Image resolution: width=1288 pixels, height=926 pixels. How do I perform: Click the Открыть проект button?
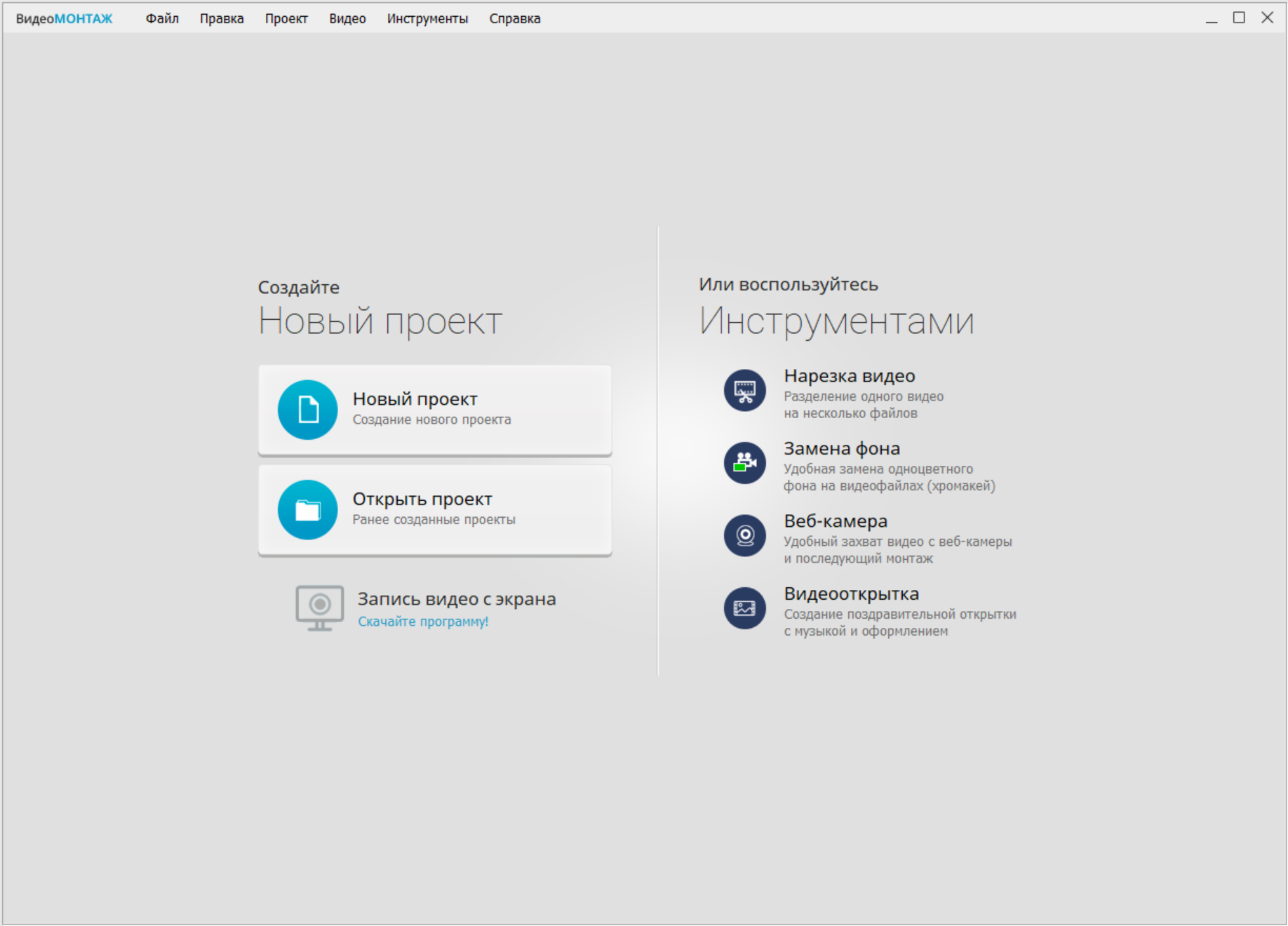click(x=435, y=509)
